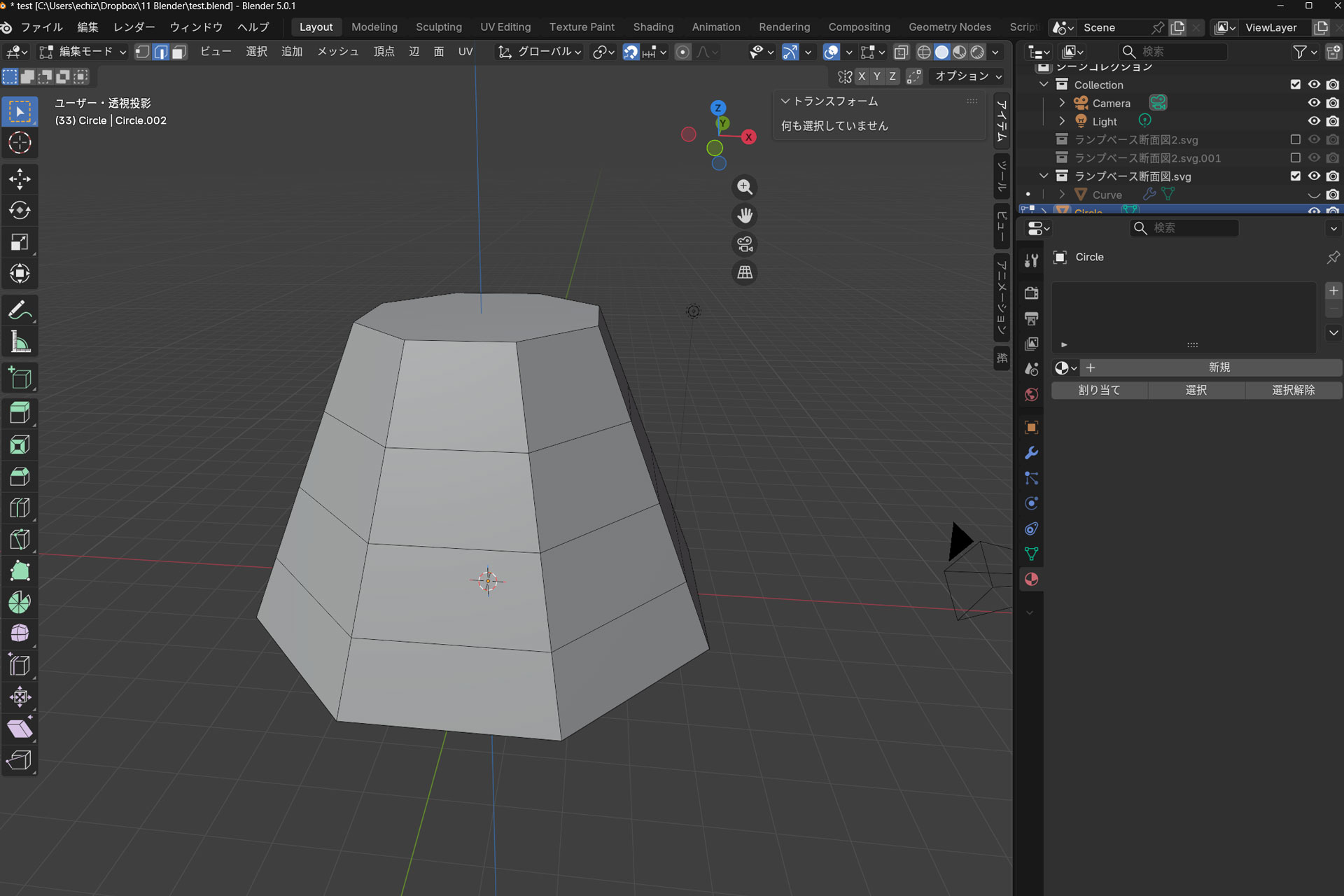Select the Rotate tool

20,210
